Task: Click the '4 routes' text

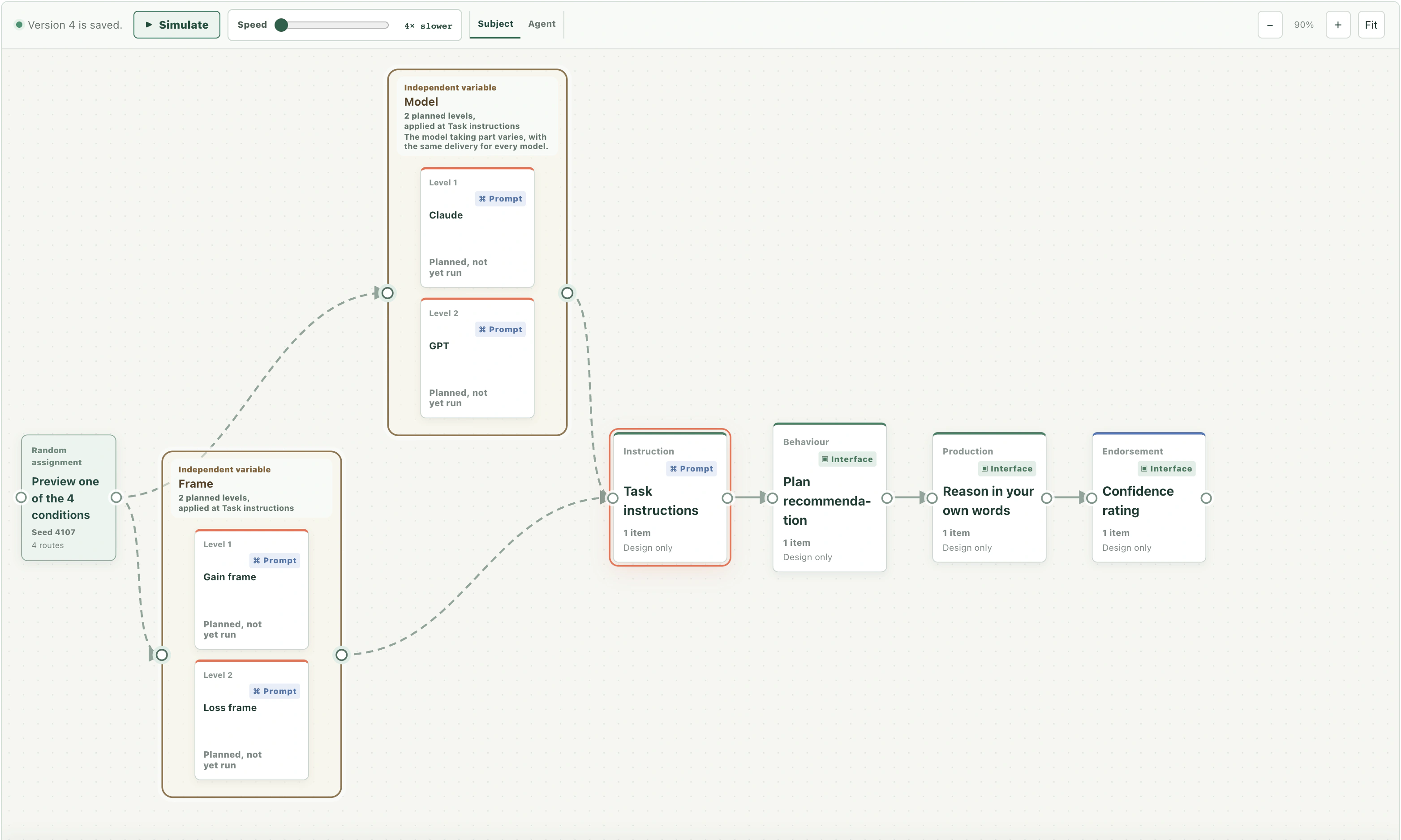Action: pyautogui.click(x=47, y=545)
